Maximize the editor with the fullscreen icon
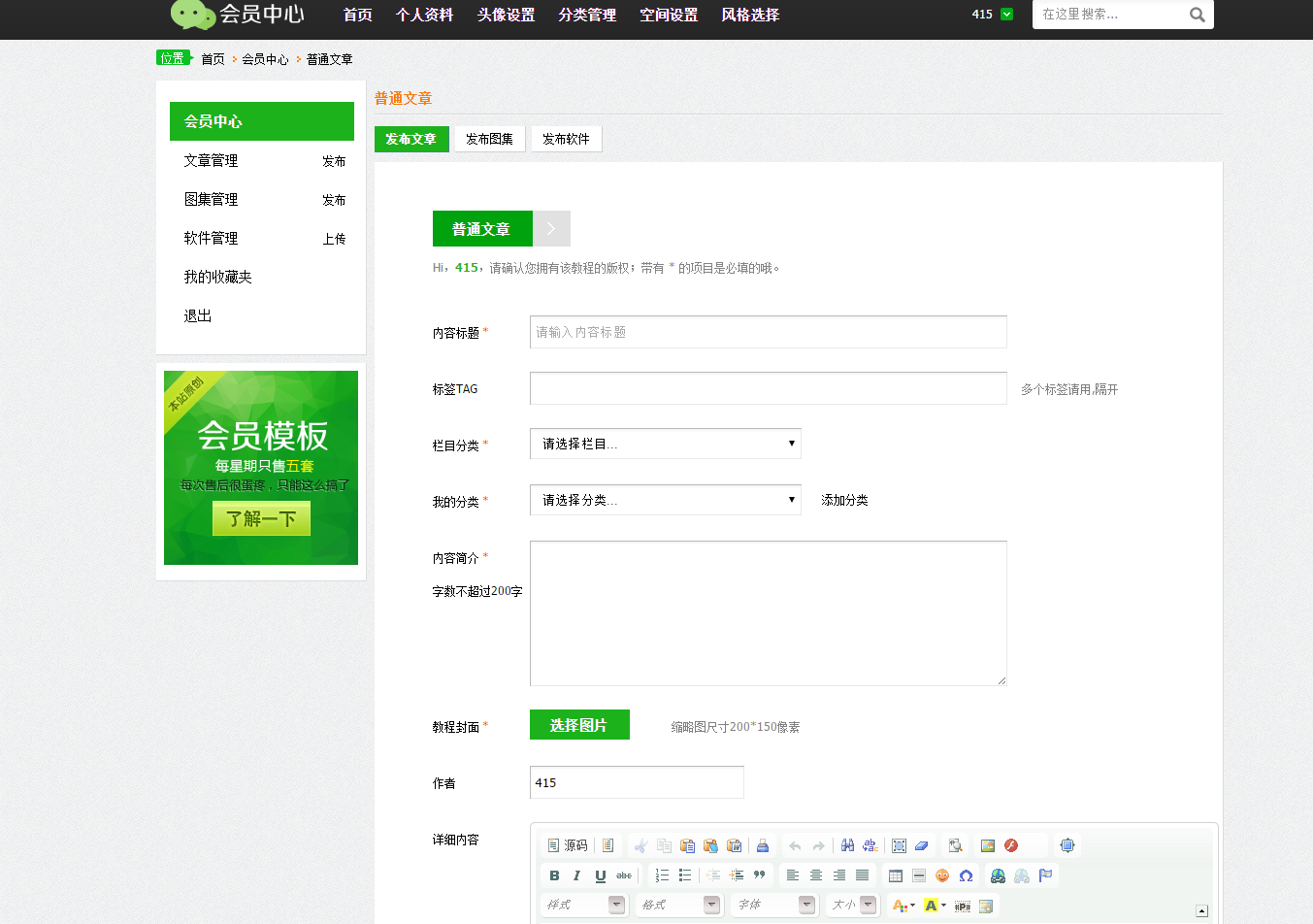This screenshot has width=1313, height=924. pyautogui.click(x=1067, y=845)
